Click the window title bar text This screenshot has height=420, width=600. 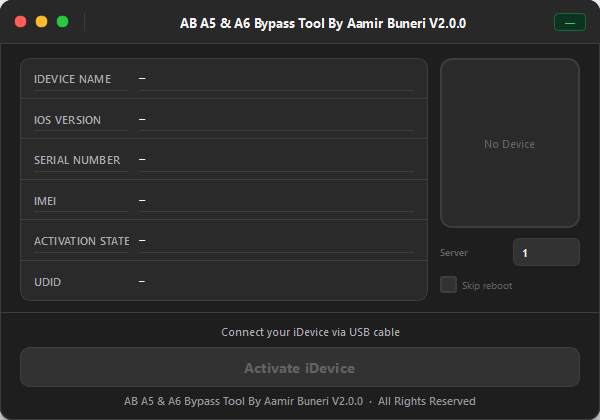coord(323,24)
